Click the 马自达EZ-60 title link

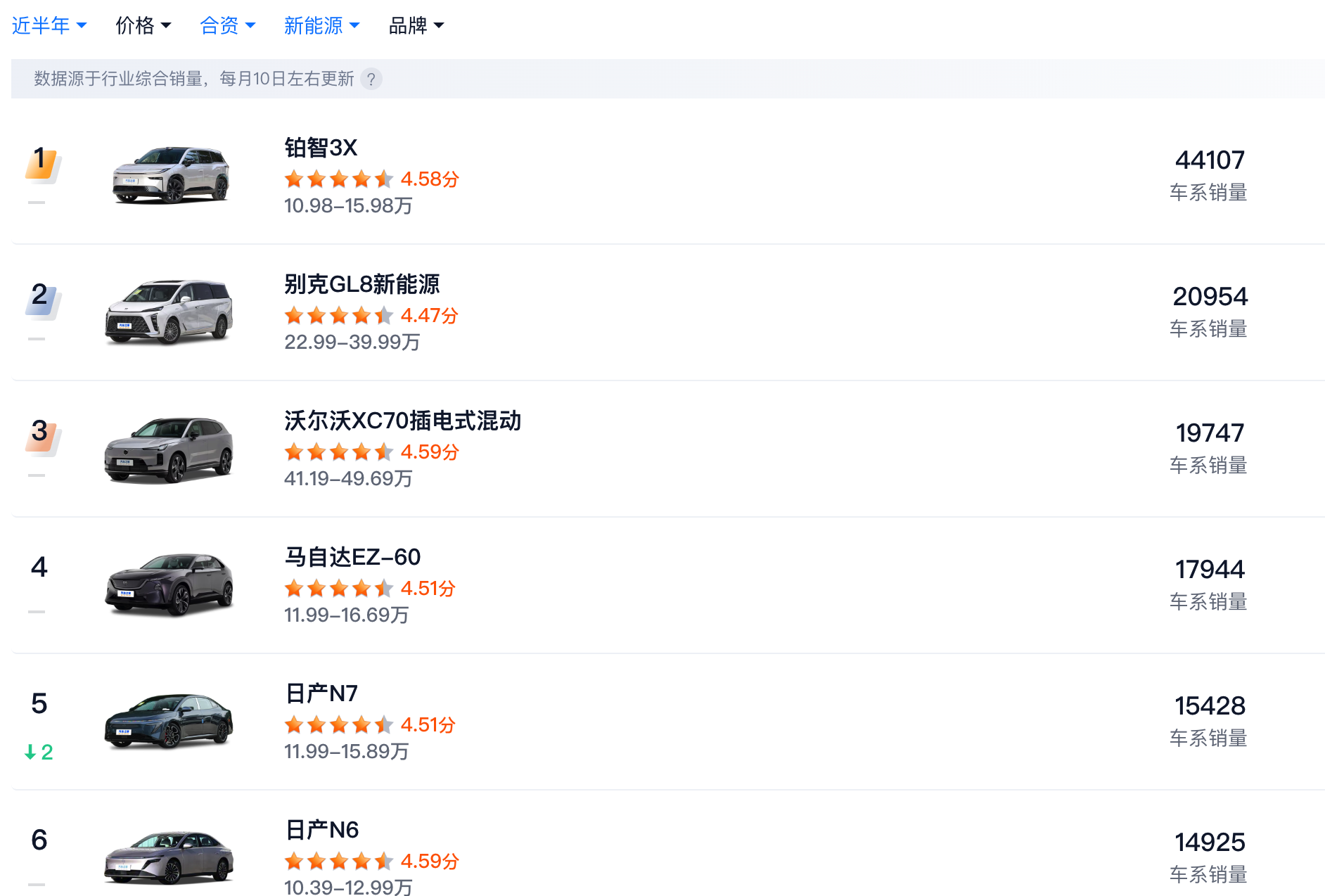[352, 557]
